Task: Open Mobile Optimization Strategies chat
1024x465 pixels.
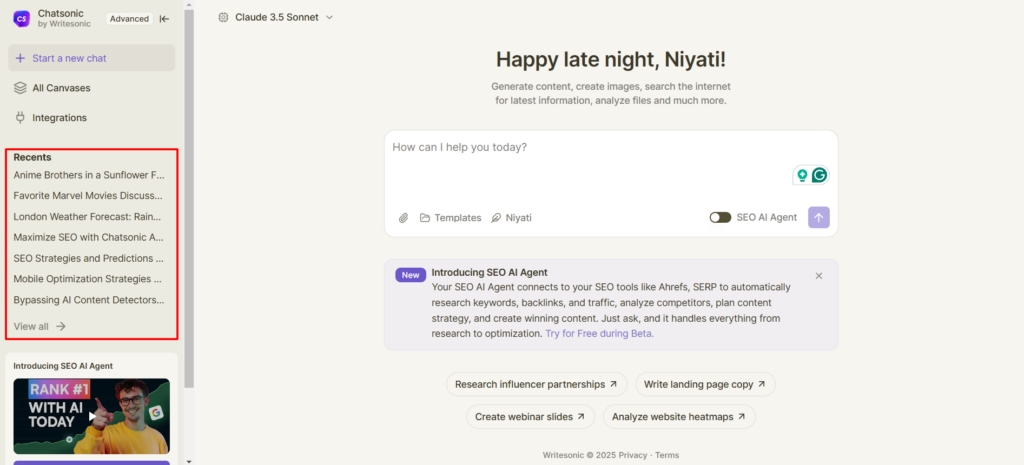Action: tap(88, 280)
